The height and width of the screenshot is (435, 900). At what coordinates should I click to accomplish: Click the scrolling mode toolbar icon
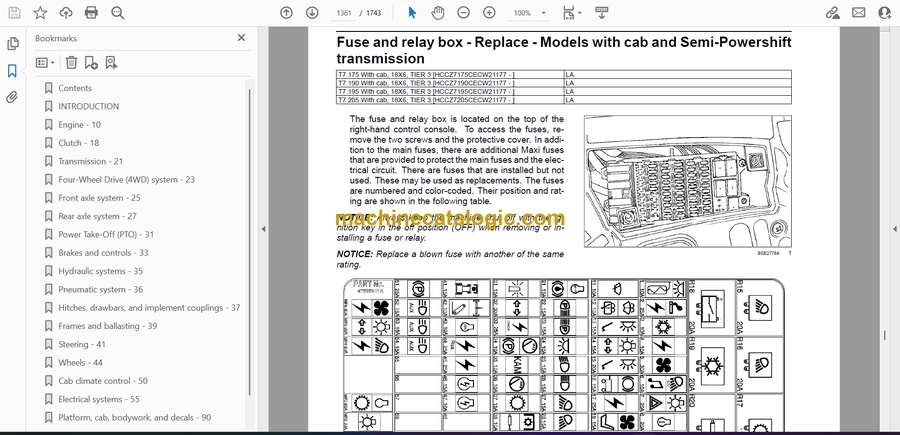coord(602,13)
